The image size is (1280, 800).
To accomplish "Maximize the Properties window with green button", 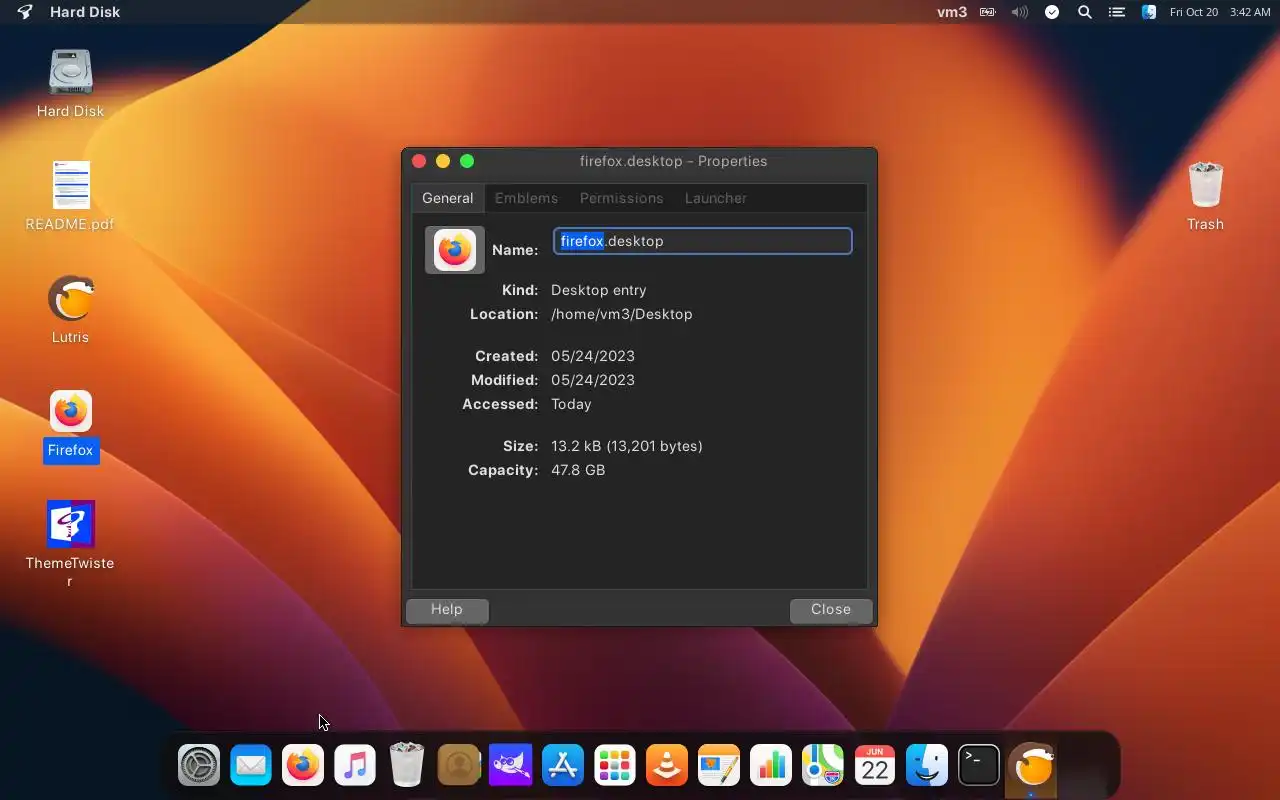I will coord(467,161).
